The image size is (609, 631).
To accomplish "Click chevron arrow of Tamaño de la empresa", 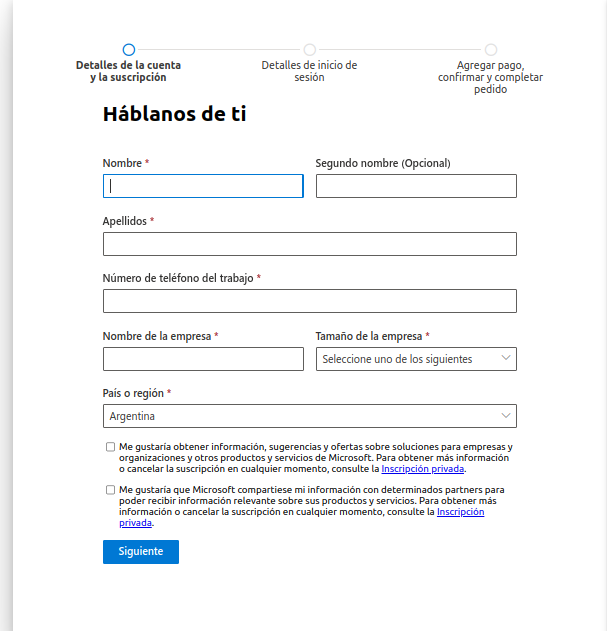I will click(506, 358).
